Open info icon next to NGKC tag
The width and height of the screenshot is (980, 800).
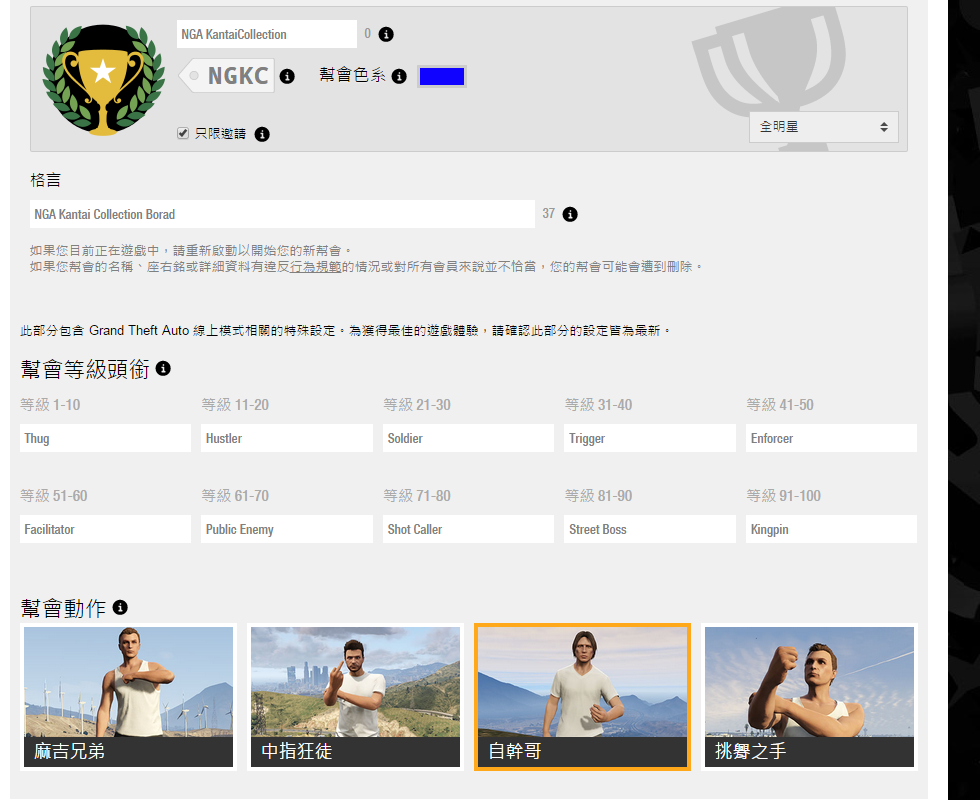pyautogui.click(x=287, y=76)
